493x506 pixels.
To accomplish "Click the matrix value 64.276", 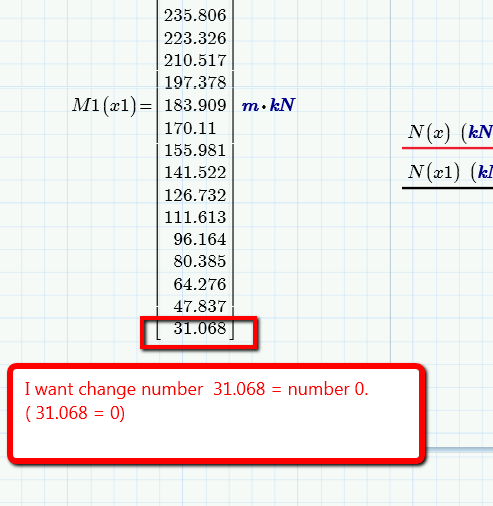I will 200,284.
